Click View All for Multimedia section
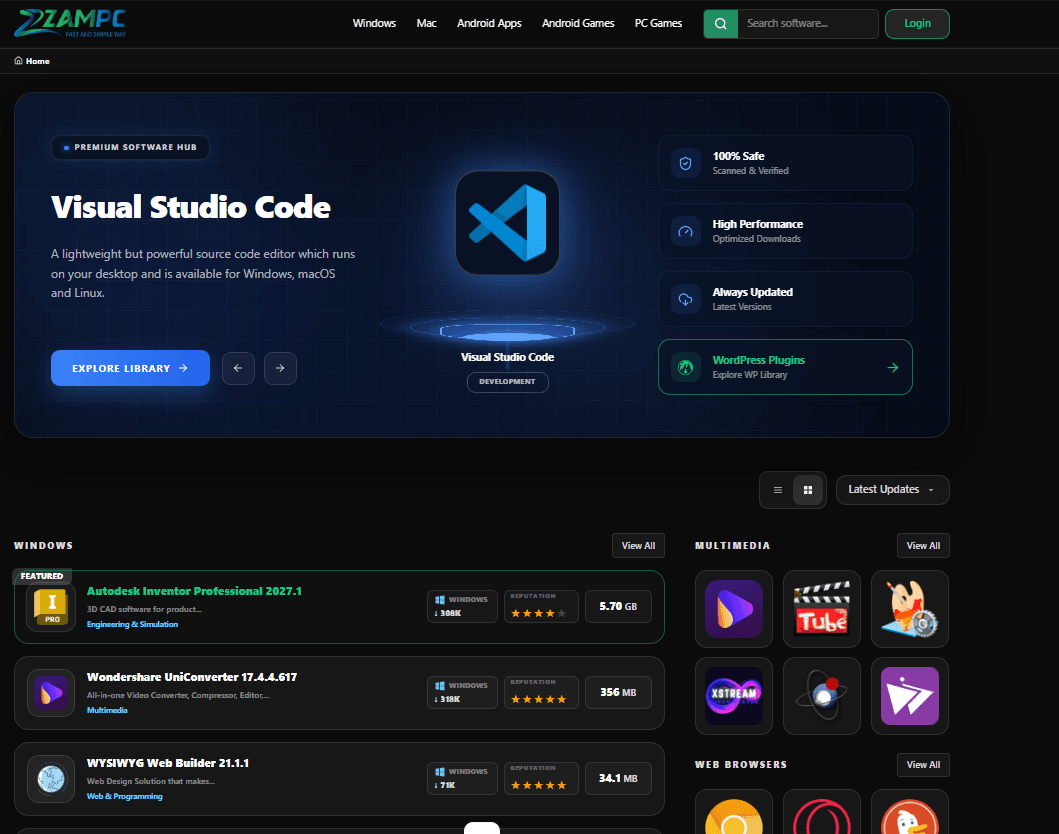The width and height of the screenshot is (1059, 834). pyautogui.click(x=923, y=546)
